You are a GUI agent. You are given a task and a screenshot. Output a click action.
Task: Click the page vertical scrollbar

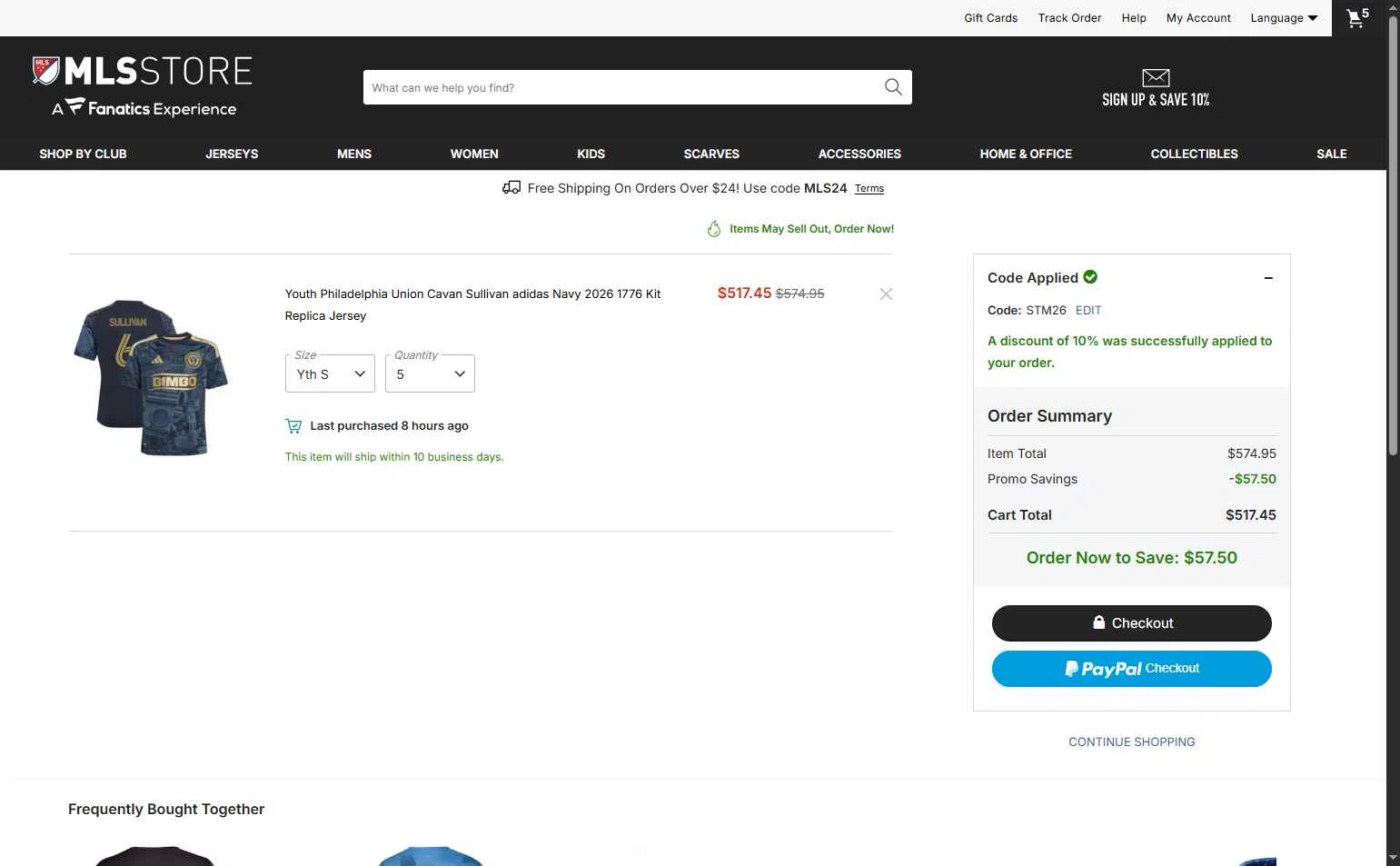click(x=1393, y=236)
